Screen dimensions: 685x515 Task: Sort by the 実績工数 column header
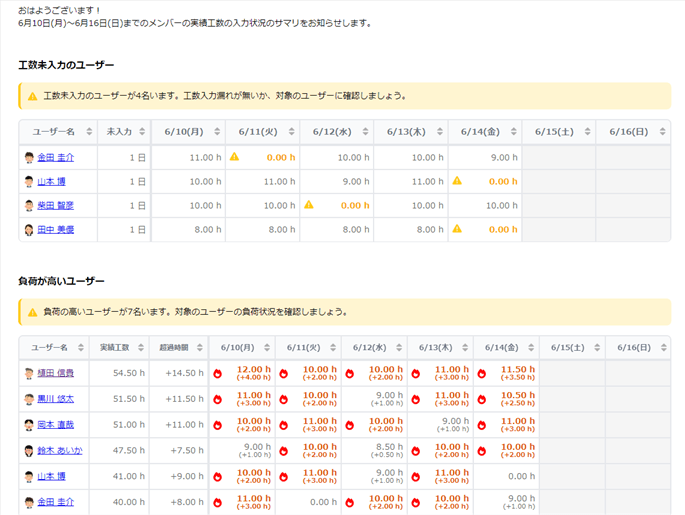click(x=115, y=347)
